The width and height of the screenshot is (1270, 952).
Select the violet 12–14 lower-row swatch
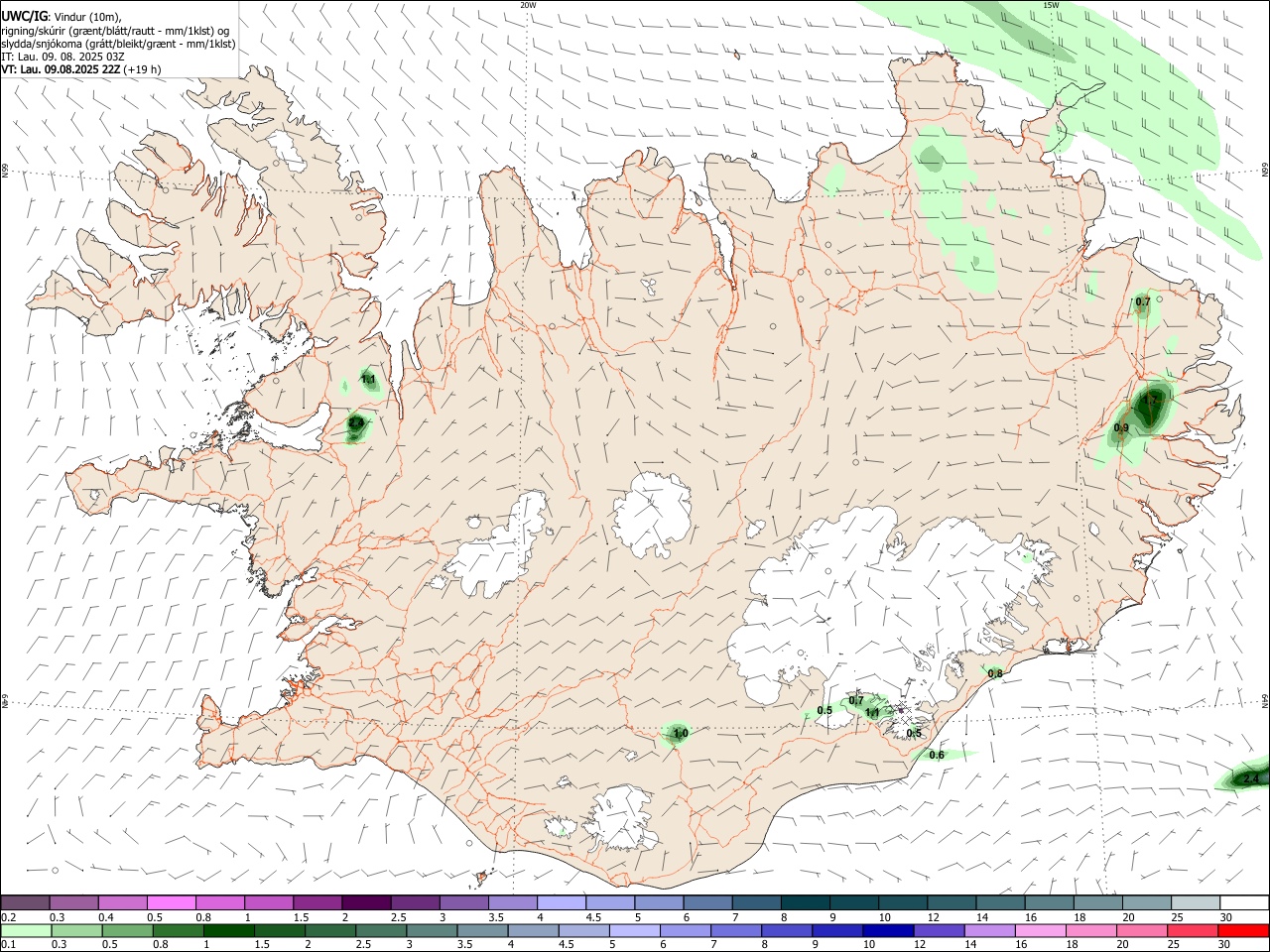(x=939, y=930)
